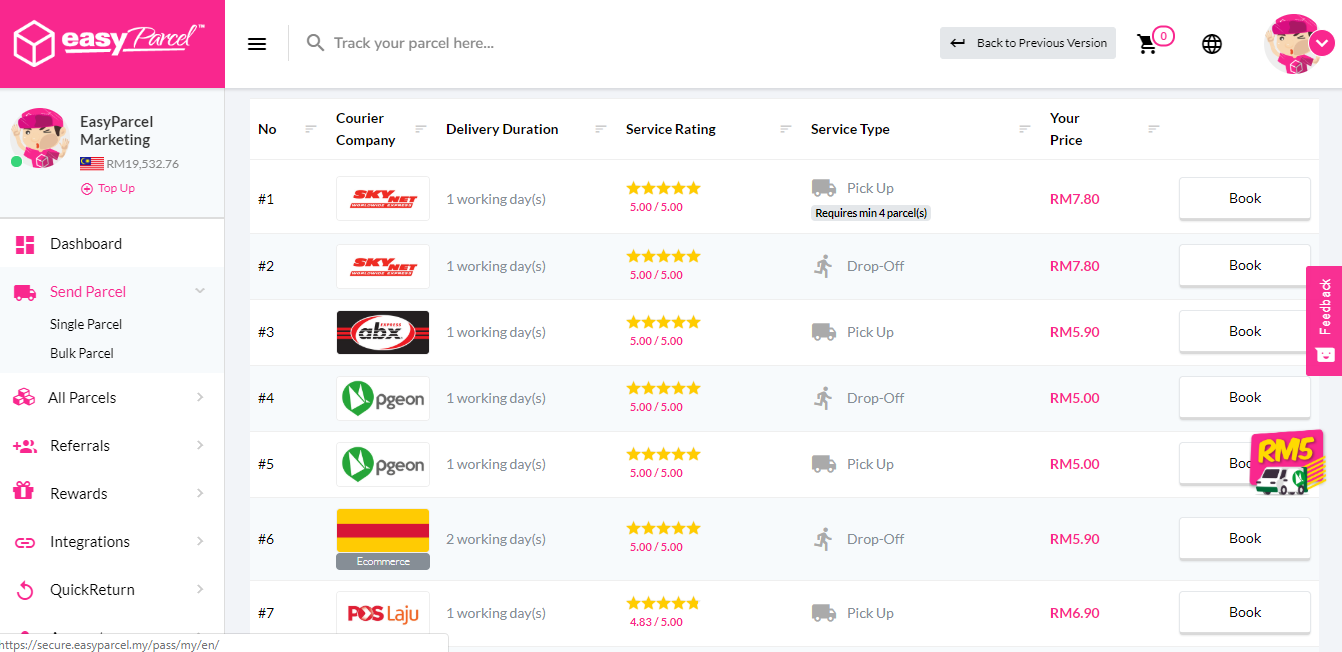
Task: Collapse the Send Parcel menu
Action: click(x=200, y=291)
